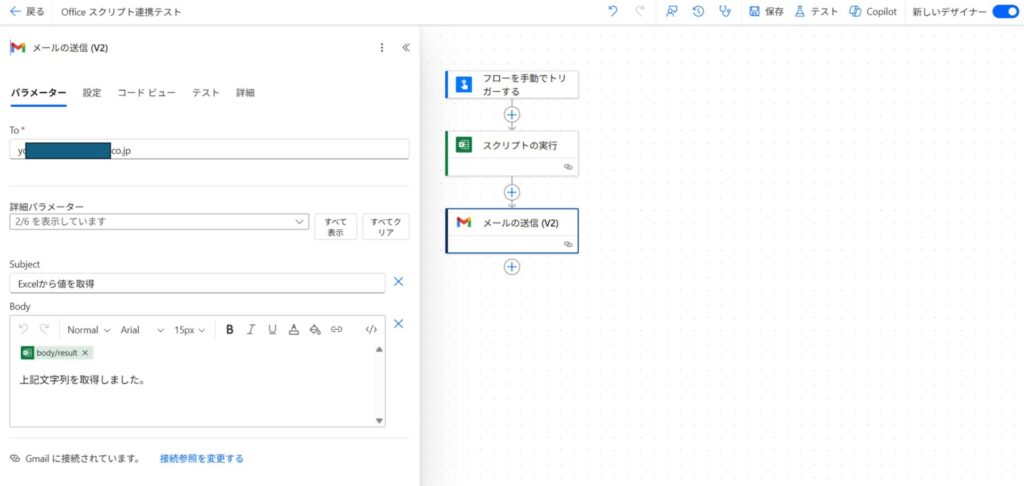
Task: Remove the body/result dynamic content token
Action: coord(85,353)
